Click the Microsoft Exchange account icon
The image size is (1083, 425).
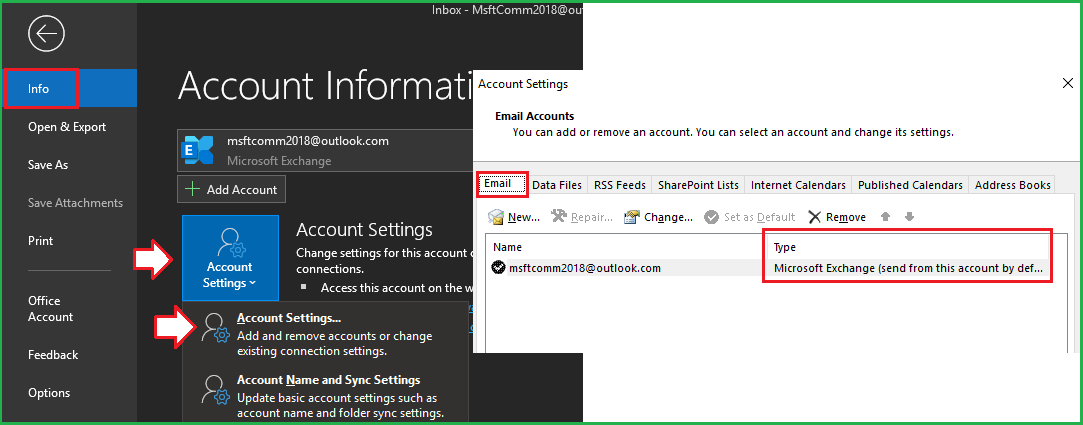pos(197,151)
